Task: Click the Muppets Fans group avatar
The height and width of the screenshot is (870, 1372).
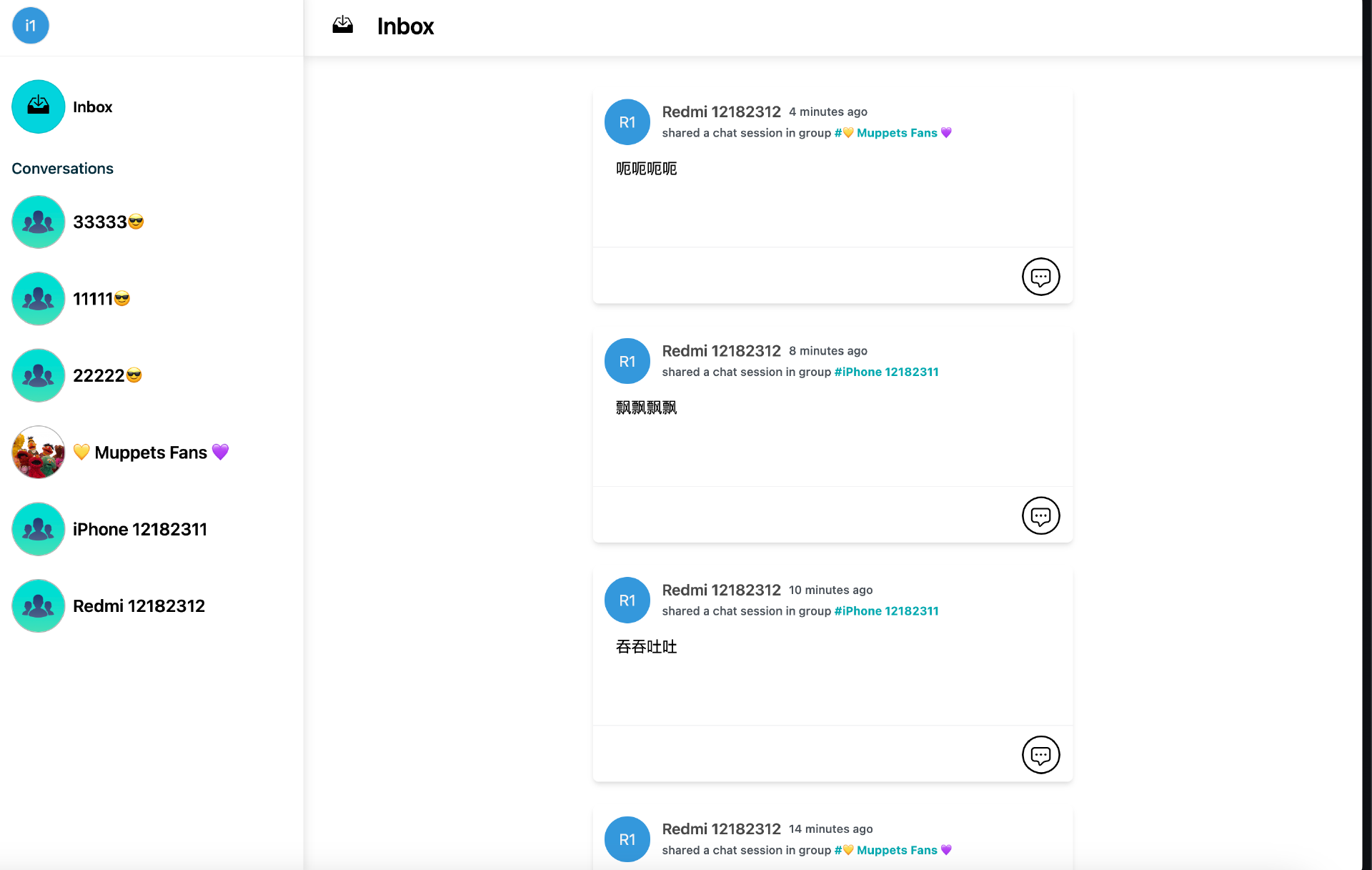Action: click(x=38, y=452)
